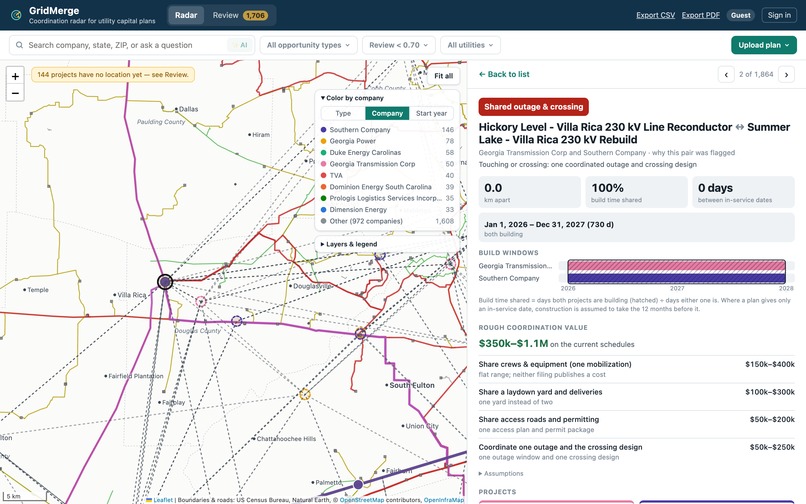Screen dimensions: 806x504
Task: Click 'Share a laydown yard and deliveries' row
Action: tap(636, 397)
